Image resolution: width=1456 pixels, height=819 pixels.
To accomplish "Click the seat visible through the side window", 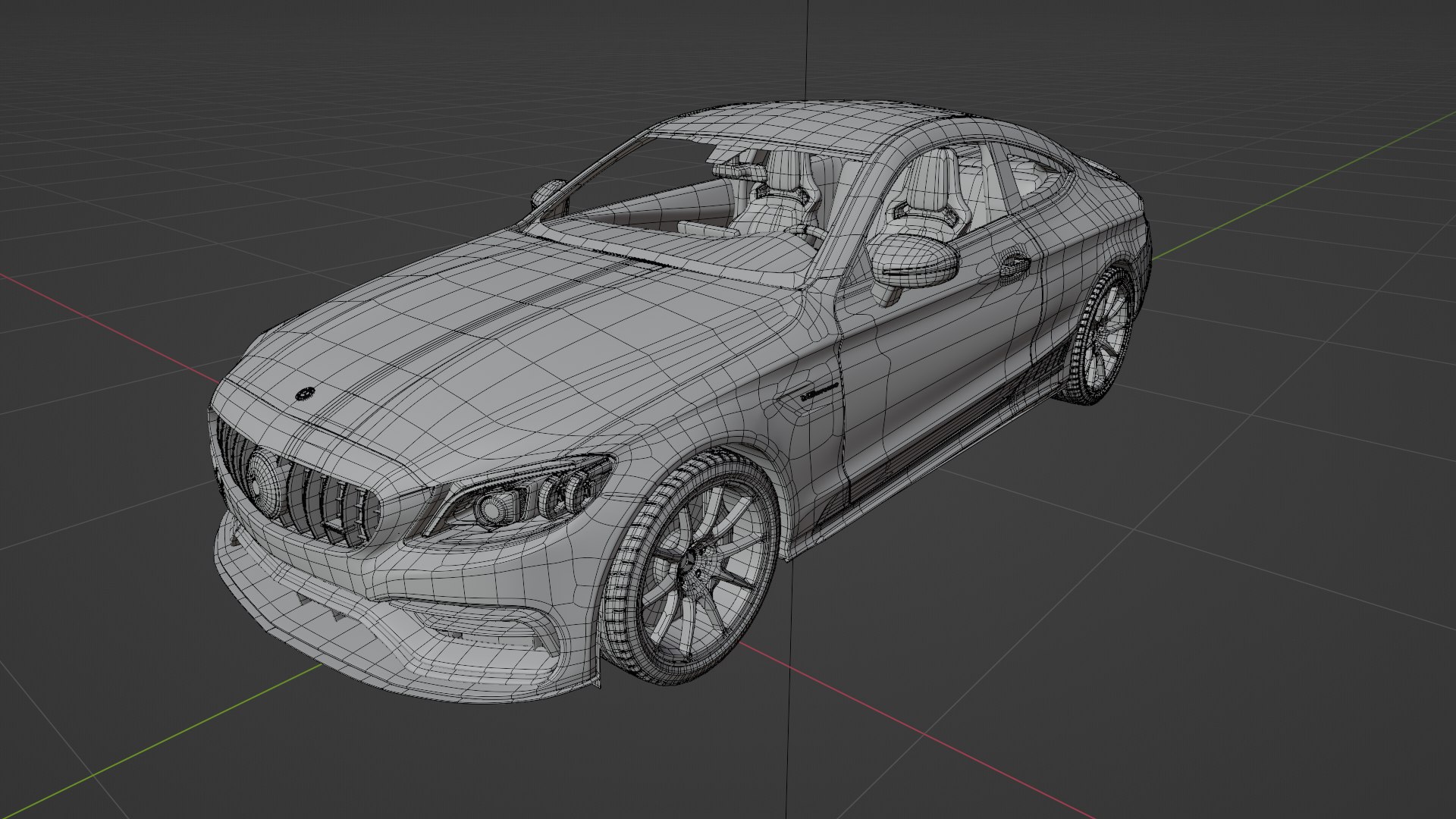I will (x=929, y=193).
